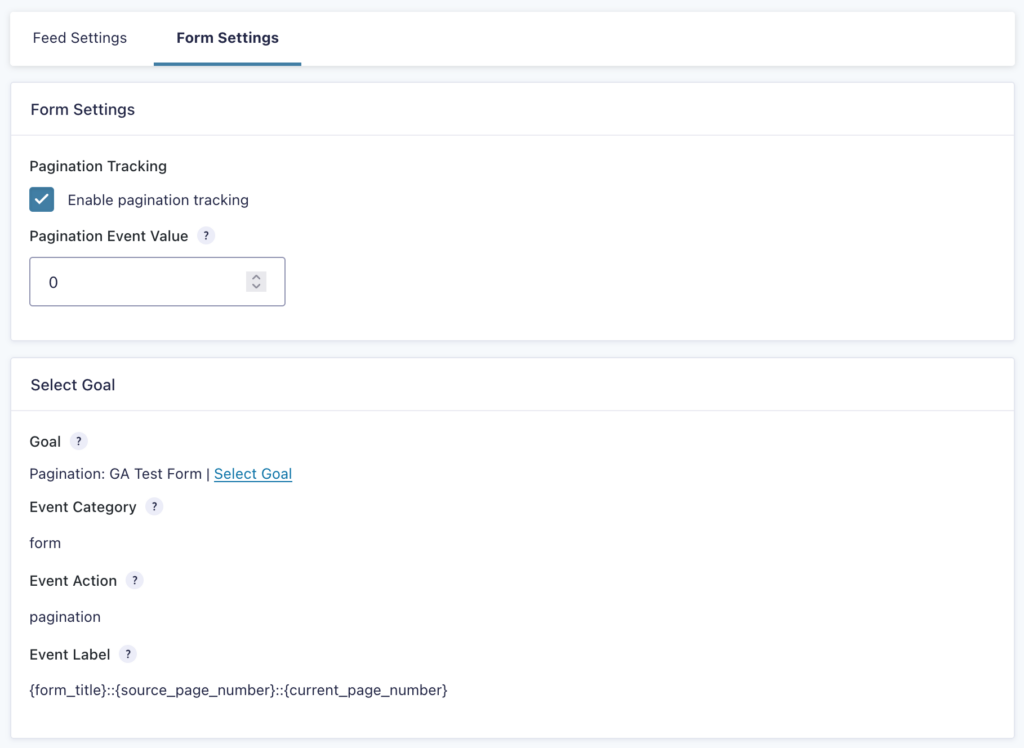Image resolution: width=1024 pixels, height=748 pixels.
Task: Switch to the Feed Settings tab
Action: point(79,38)
